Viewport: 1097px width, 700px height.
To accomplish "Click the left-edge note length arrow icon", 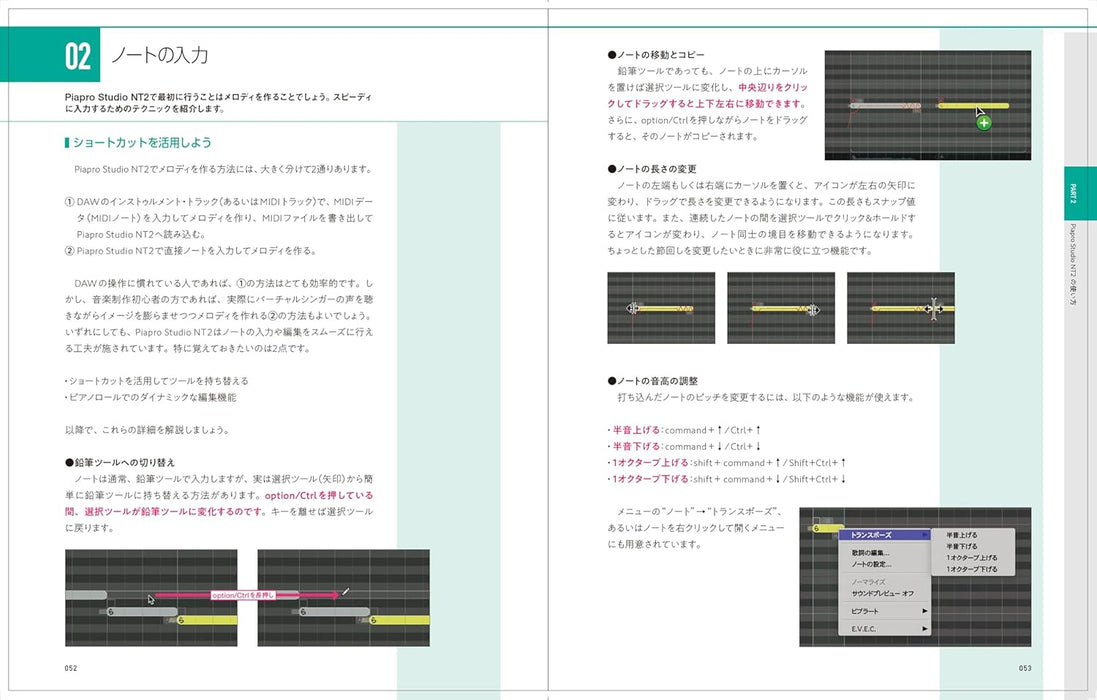I will tap(631, 308).
